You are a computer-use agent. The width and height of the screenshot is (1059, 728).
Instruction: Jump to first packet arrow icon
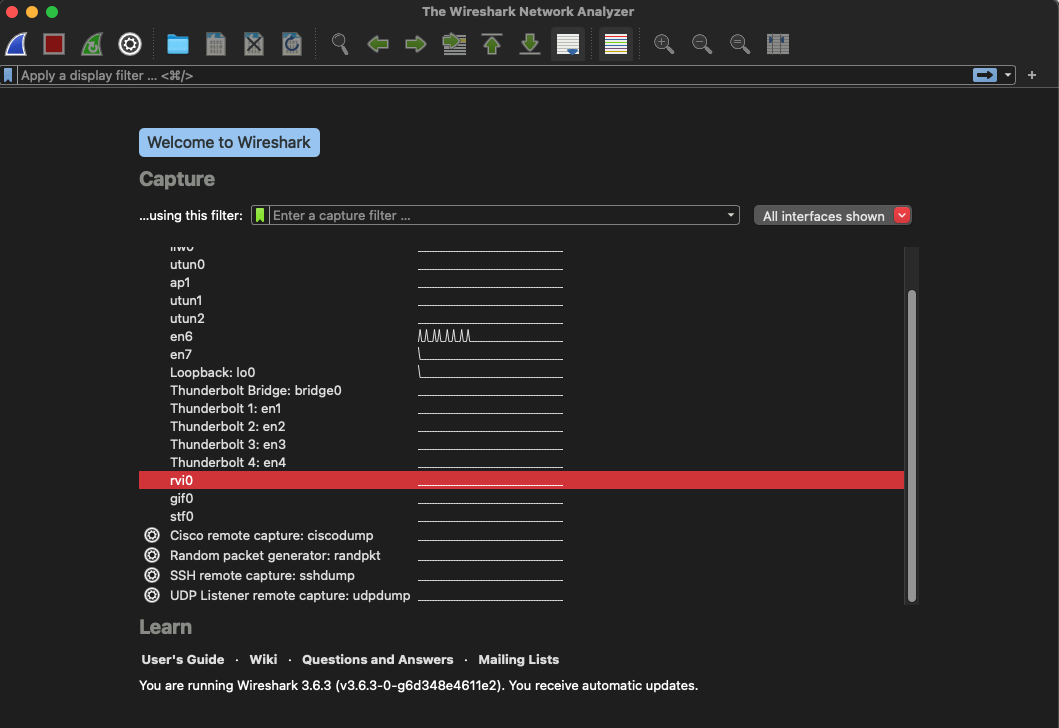492,45
